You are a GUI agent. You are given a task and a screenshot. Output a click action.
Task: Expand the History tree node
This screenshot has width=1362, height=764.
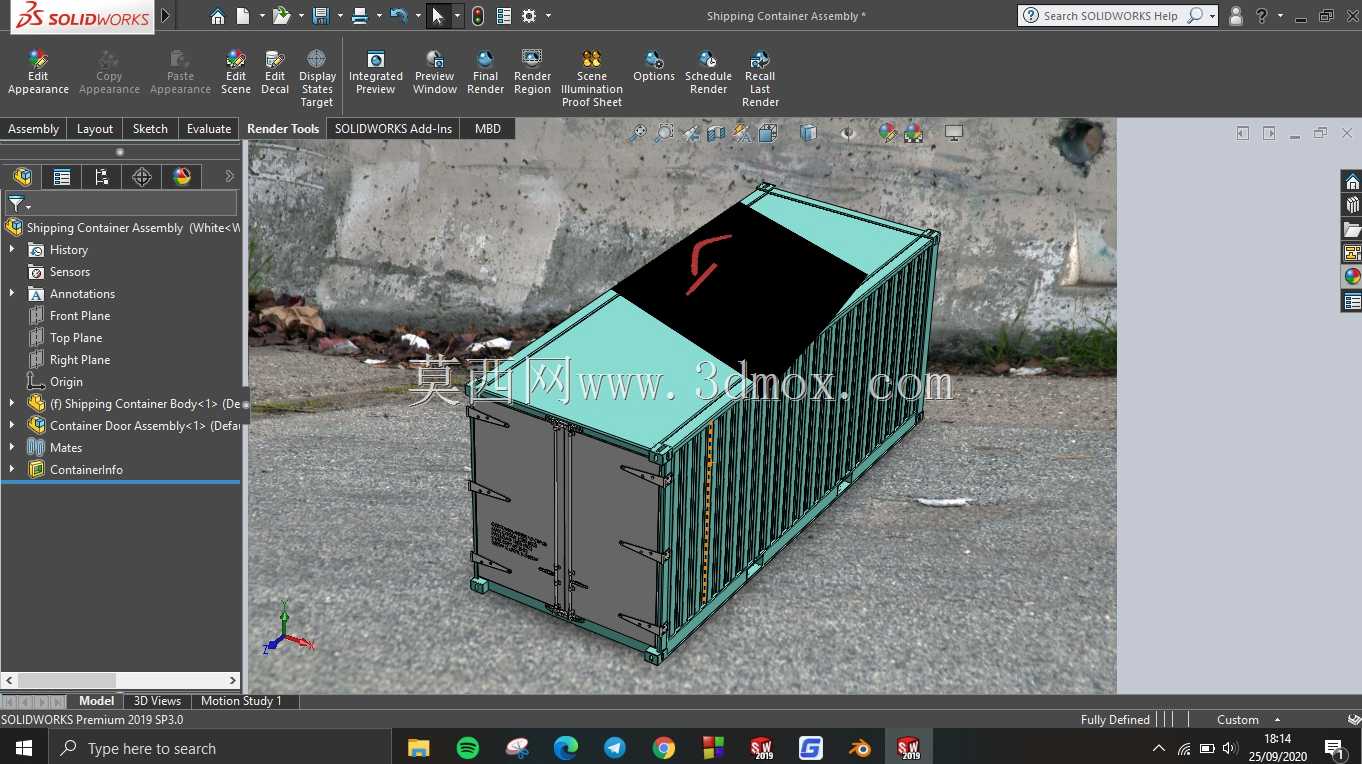click(x=12, y=250)
